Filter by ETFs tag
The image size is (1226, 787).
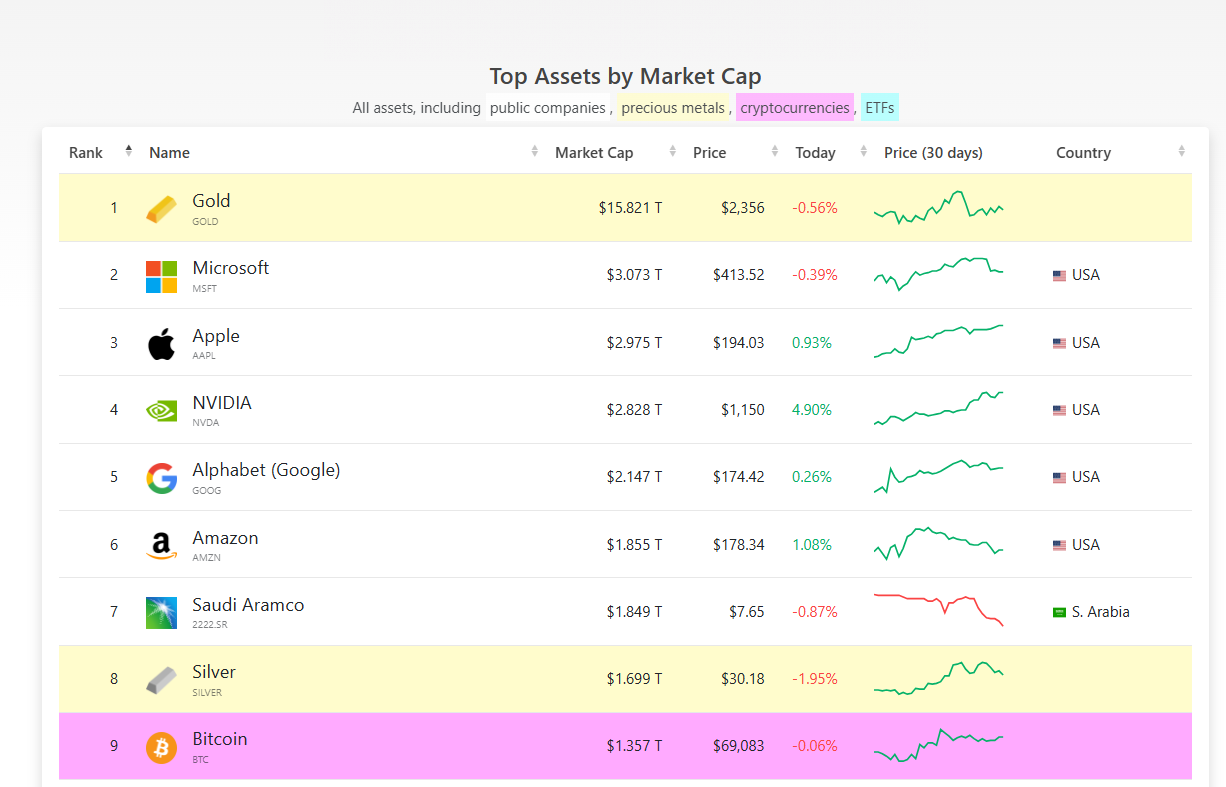point(880,108)
